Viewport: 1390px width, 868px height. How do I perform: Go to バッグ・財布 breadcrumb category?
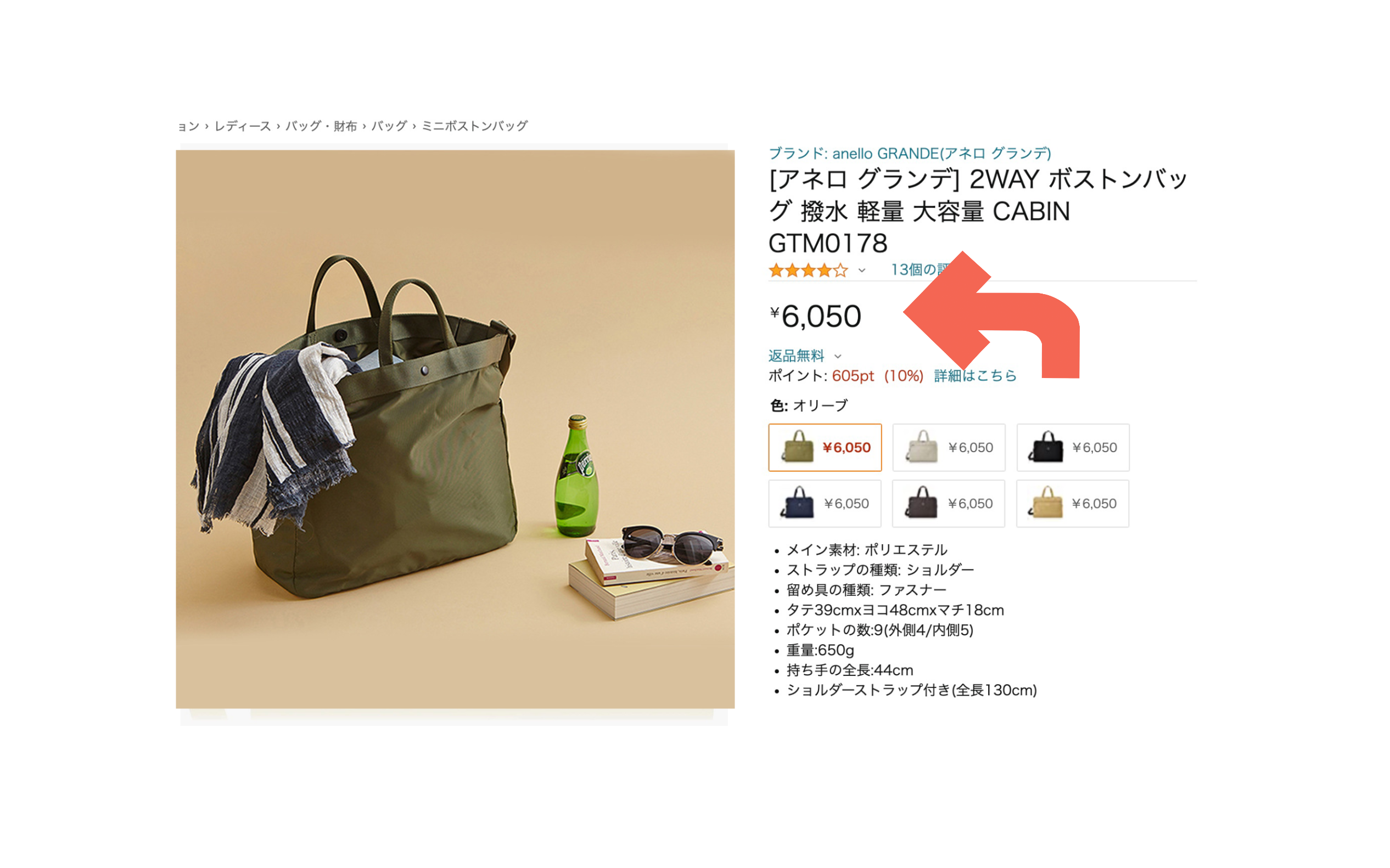(x=321, y=126)
